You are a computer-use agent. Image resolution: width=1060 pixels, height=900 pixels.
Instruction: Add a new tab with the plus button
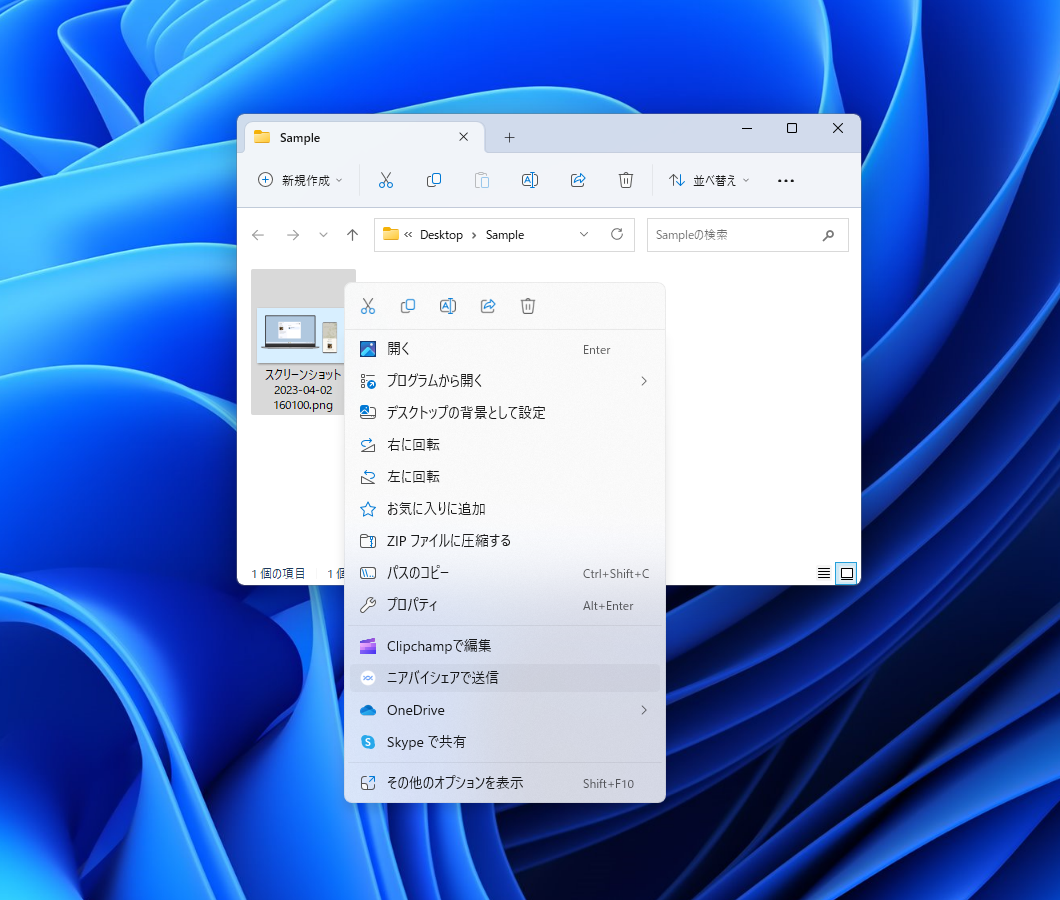(510, 137)
